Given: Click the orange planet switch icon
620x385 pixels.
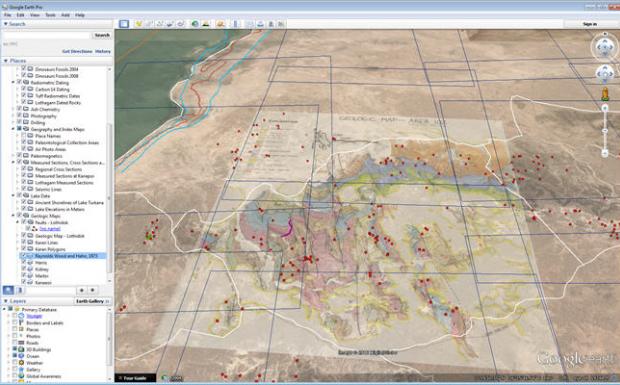Looking at the screenshot, I should 220,24.
